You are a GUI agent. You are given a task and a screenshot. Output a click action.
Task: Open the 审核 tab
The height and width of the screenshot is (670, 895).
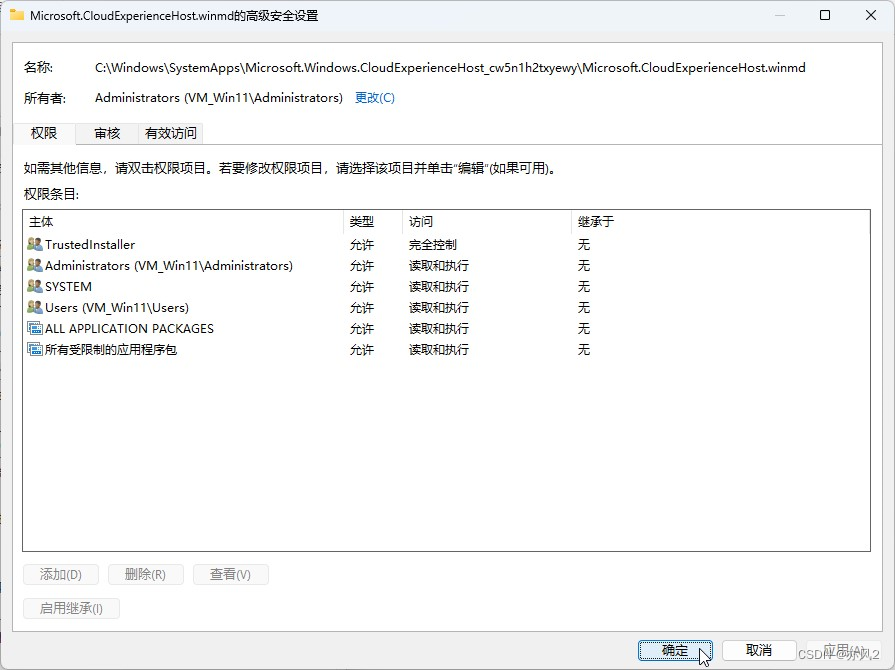107,134
